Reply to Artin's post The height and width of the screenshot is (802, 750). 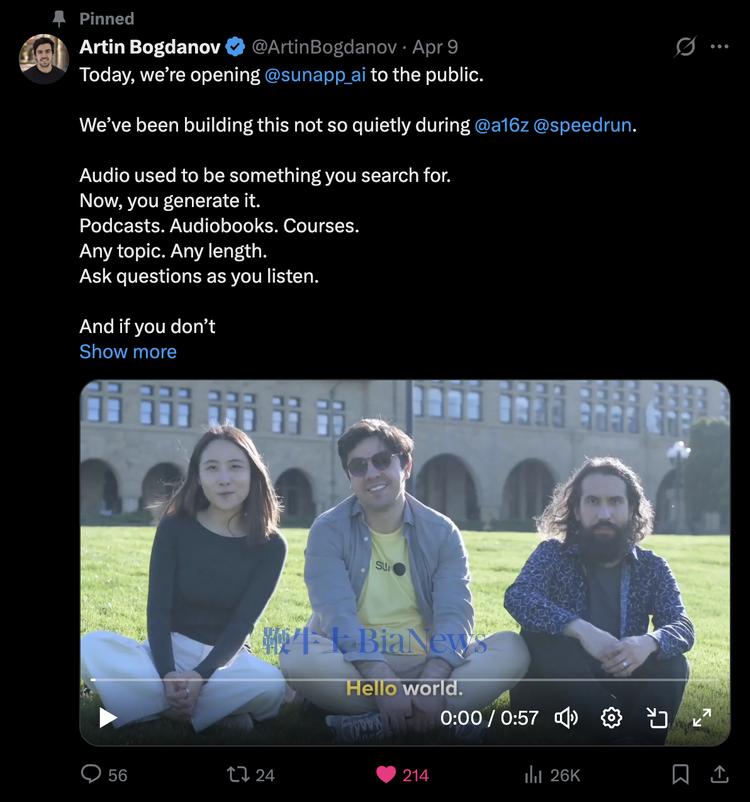coord(90,774)
